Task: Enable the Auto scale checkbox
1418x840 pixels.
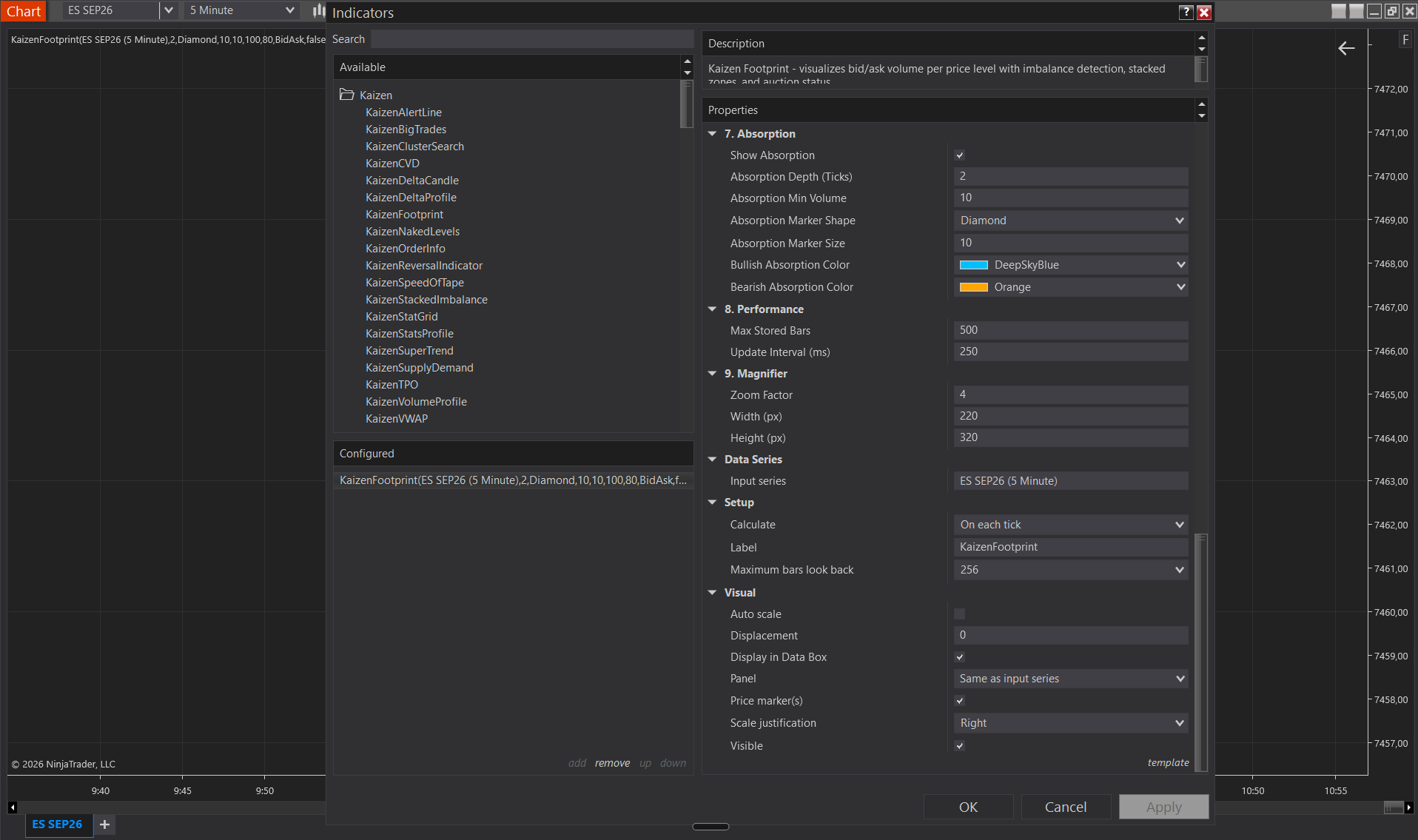Action: [960, 614]
